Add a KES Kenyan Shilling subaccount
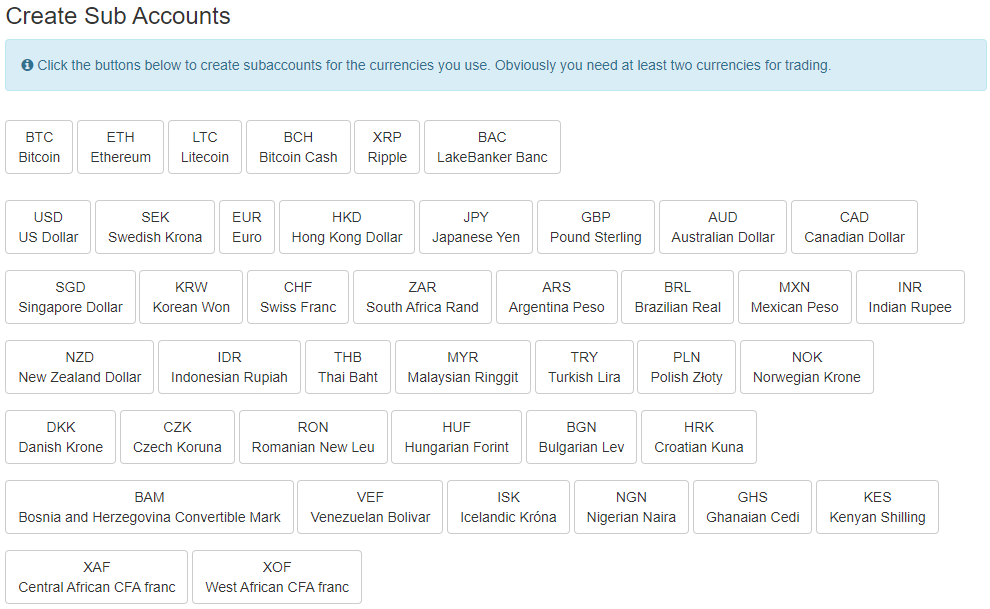Image resolution: width=990 pixels, height=609 pixels. click(x=878, y=507)
